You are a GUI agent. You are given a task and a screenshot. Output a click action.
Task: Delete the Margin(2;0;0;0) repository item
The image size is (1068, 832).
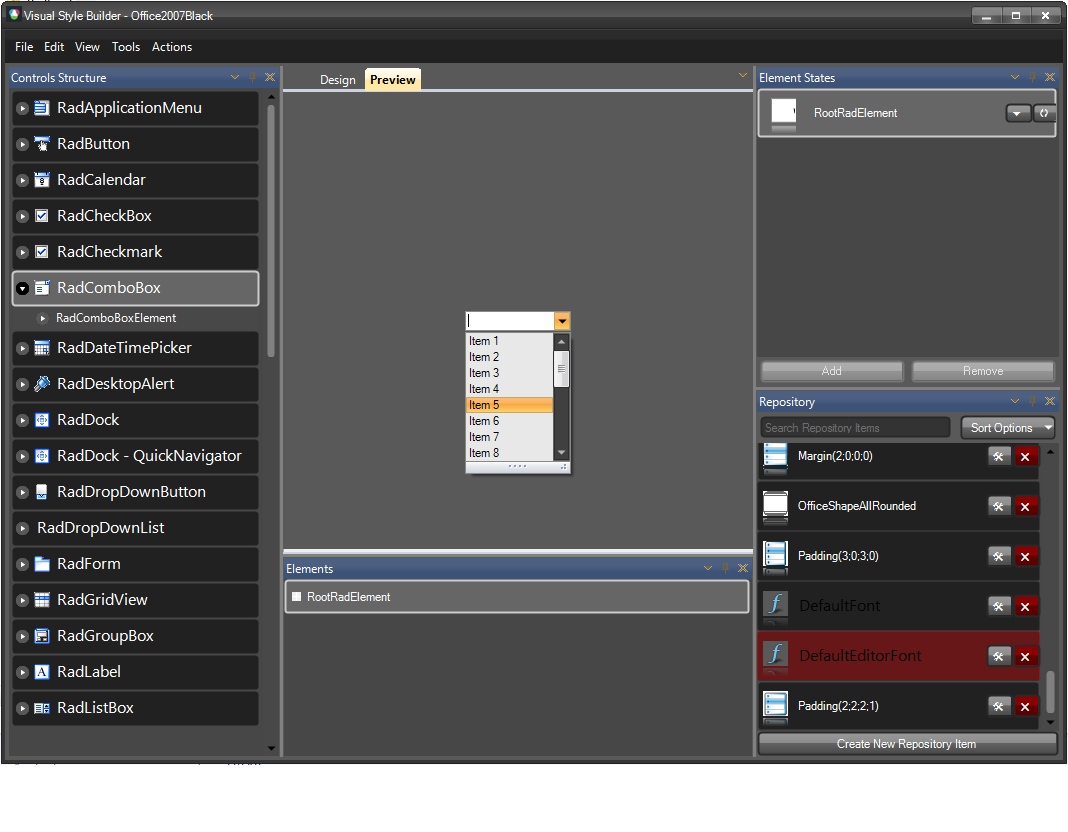[x=1025, y=457]
